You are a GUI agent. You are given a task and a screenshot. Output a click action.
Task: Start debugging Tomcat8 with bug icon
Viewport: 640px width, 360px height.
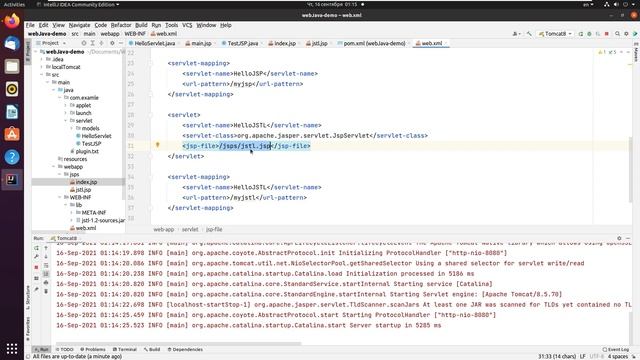(x=589, y=34)
